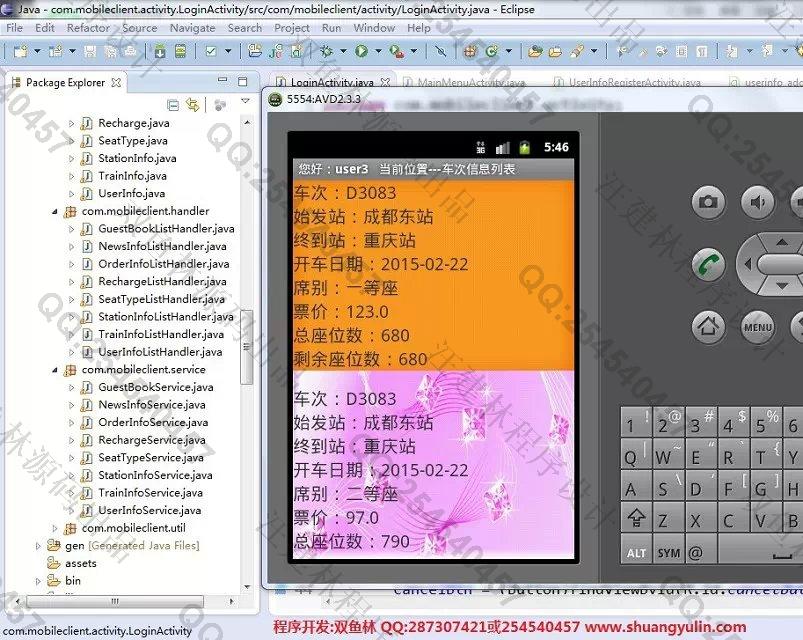Click the Debug bug icon
Screen dimensions: 803x640
pyautogui.click(x=326, y=51)
